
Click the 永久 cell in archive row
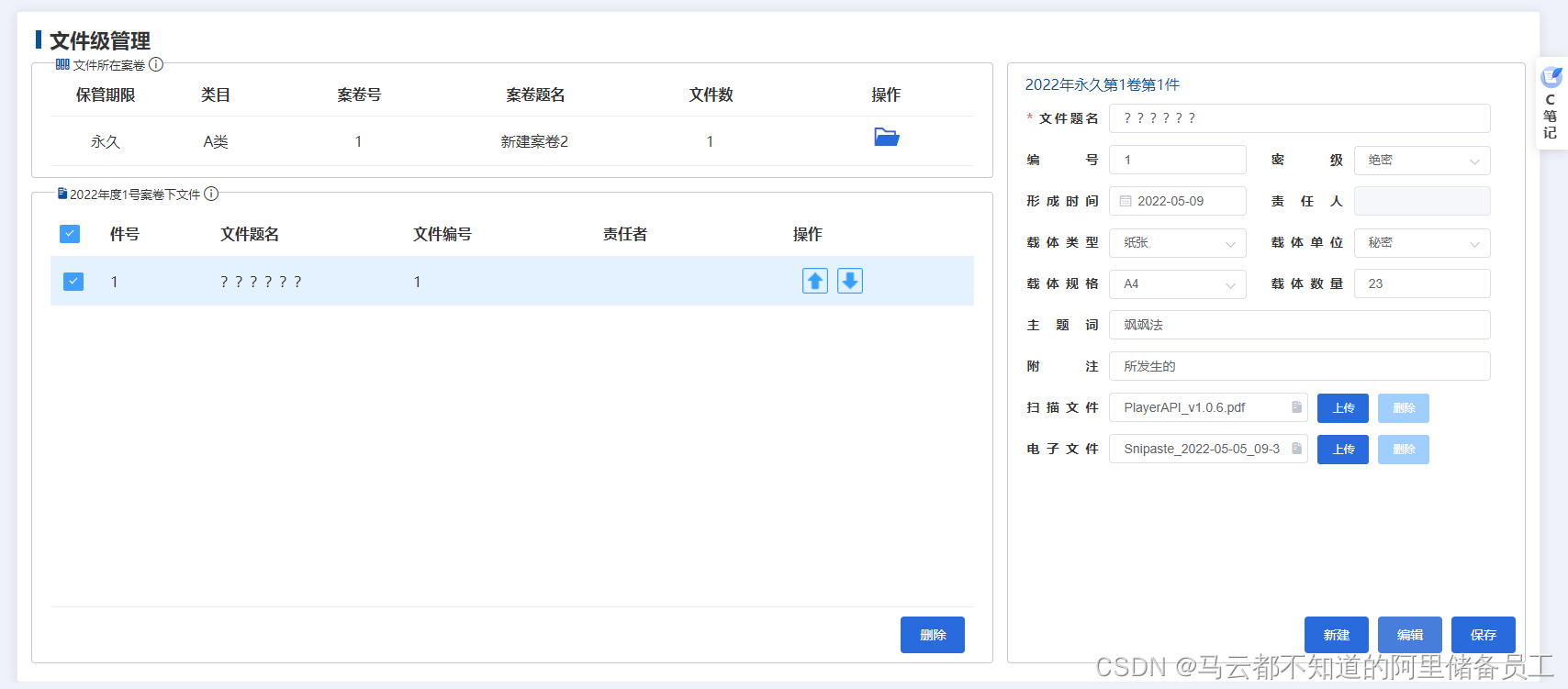click(106, 141)
